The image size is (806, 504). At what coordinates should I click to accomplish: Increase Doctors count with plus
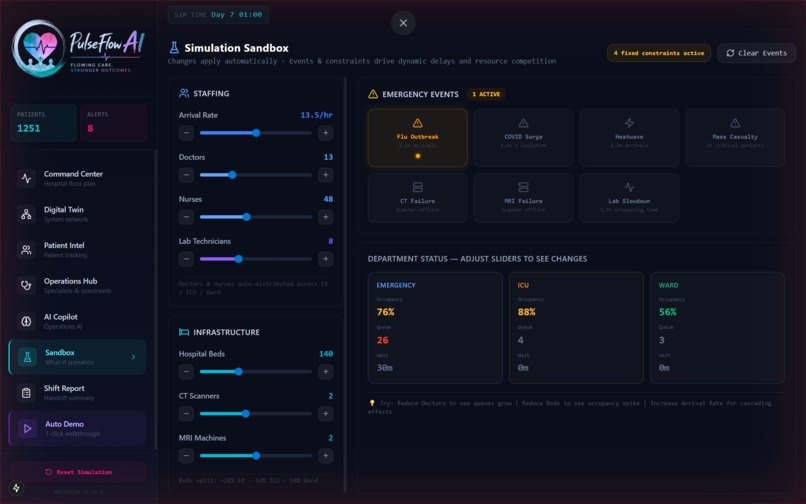tap(325, 175)
